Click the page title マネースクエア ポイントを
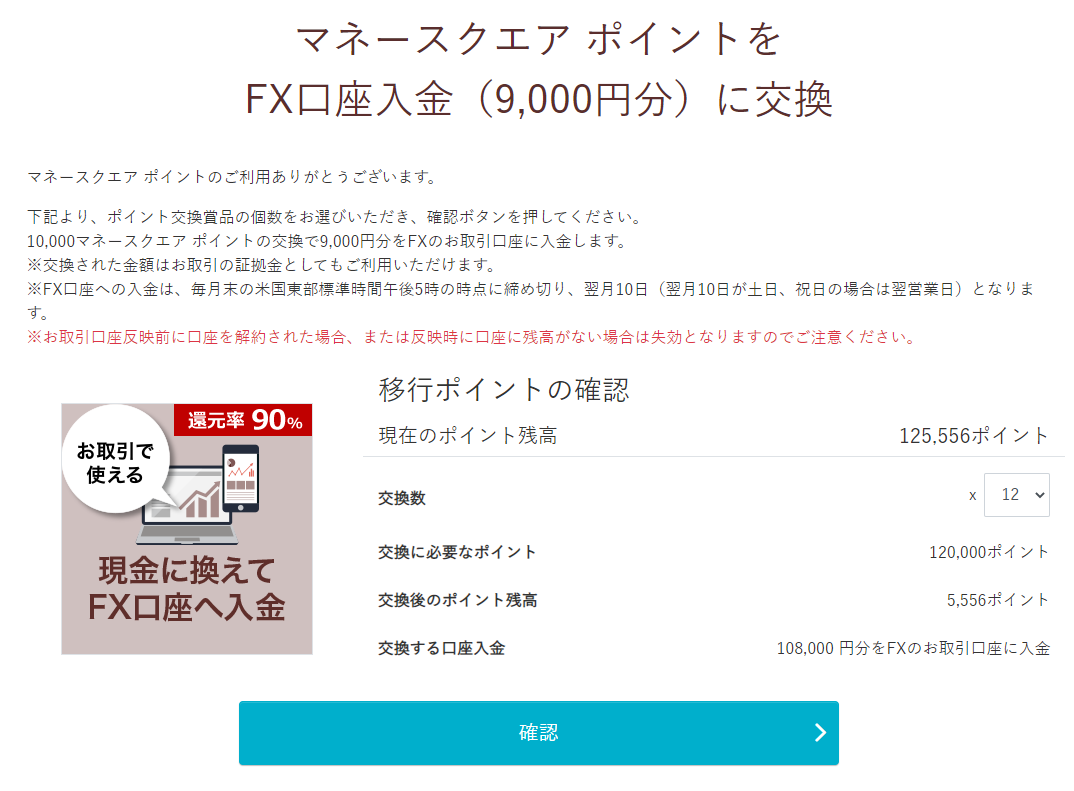This screenshot has height=791, width=1074. coord(538,38)
